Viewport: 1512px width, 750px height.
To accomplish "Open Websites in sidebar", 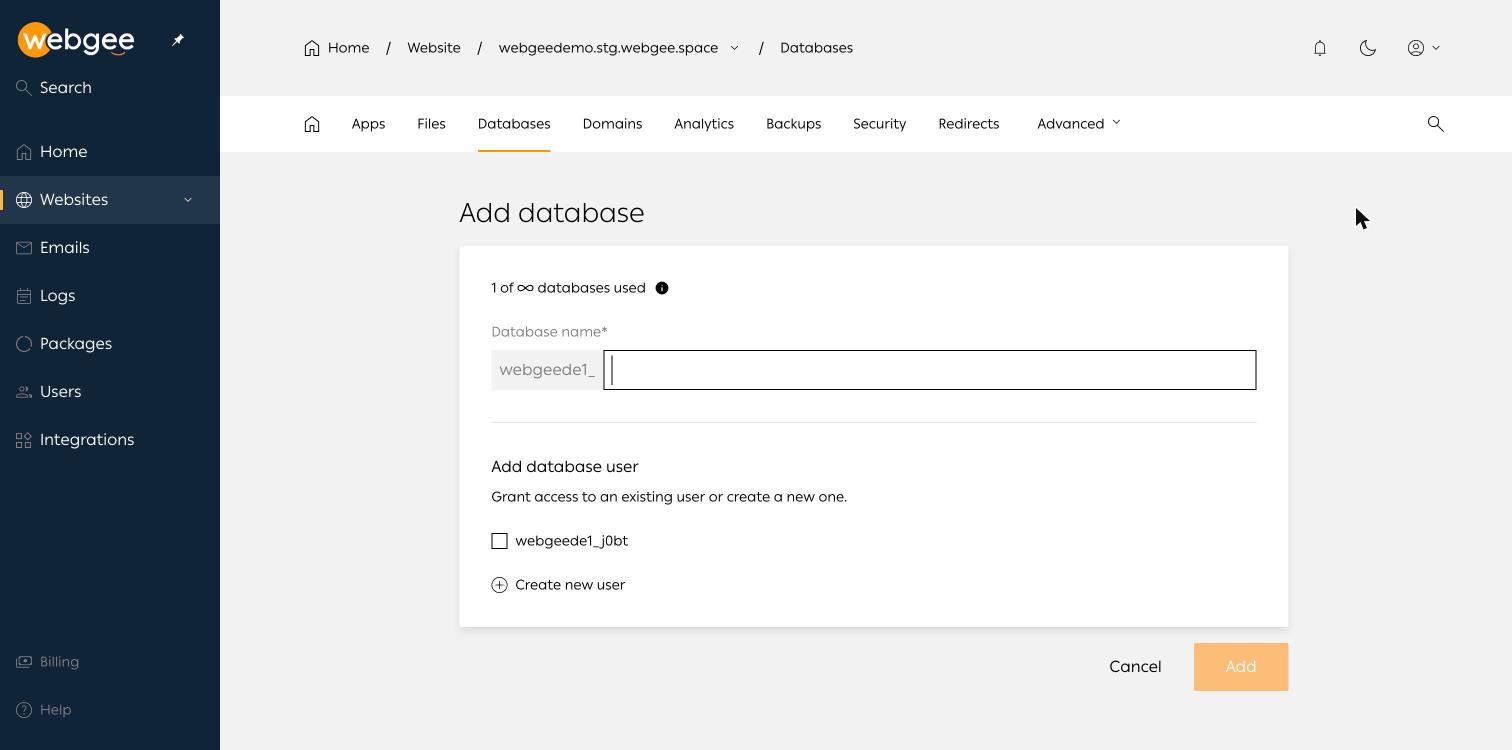I will pyautogui.click(x=110, y=200).
